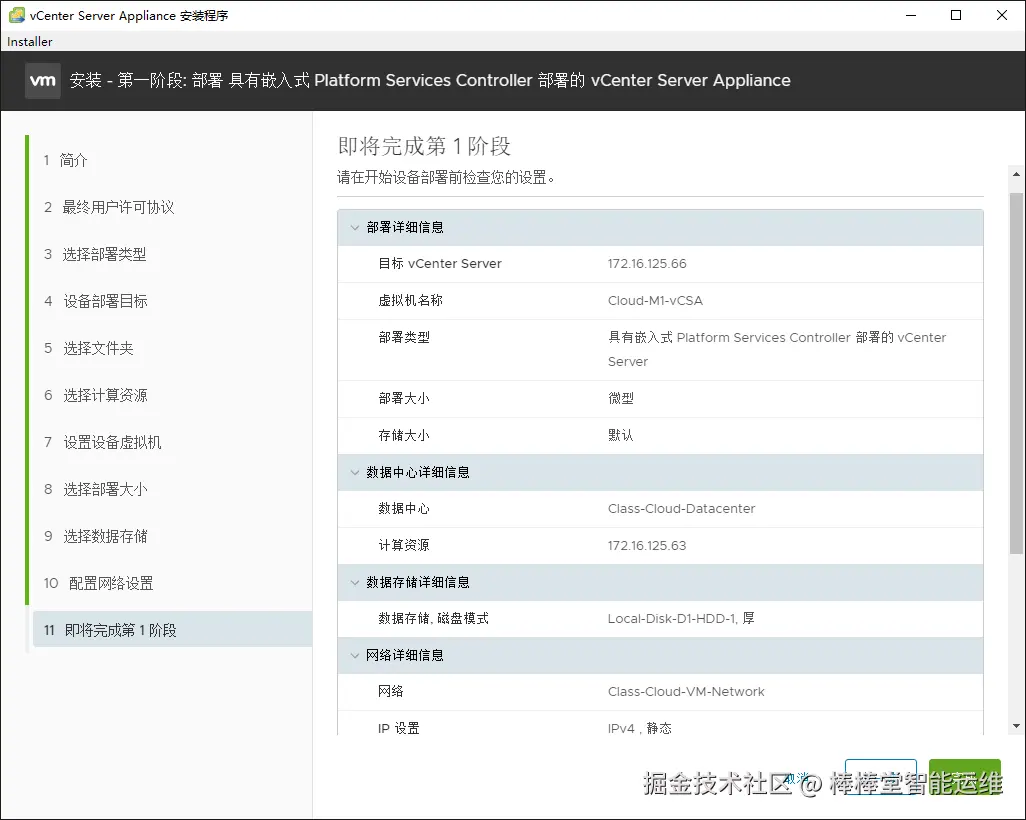Click the value Local-Disk-D1-HDD-1, 厚
Image resolution: width=1026 pixels, height=820 pixels.
681,618
